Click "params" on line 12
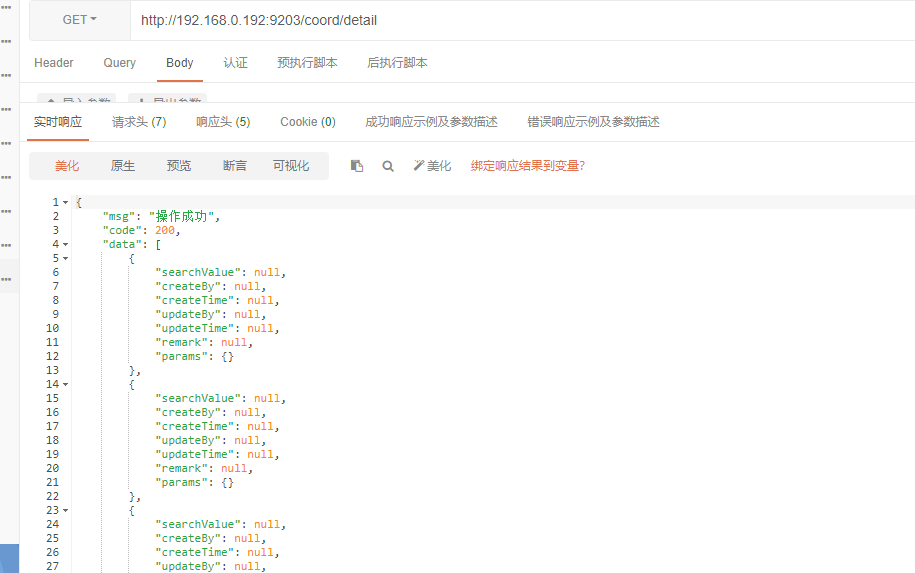The height and width of the screenshot is (573, 915). coord(181,357)
